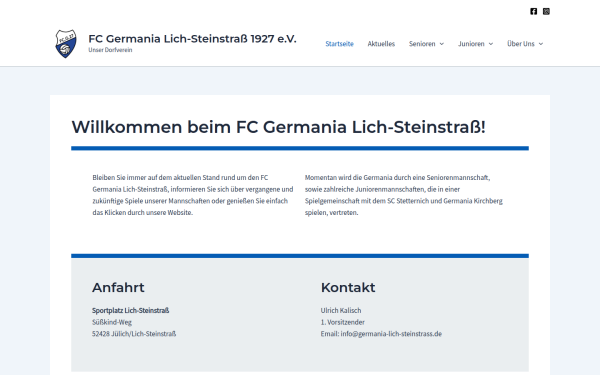The image size is (600, 375).
Task: Click the site title FC Germania Lich-Steinstraß 1927 e.V.
Action: (192, 39)
